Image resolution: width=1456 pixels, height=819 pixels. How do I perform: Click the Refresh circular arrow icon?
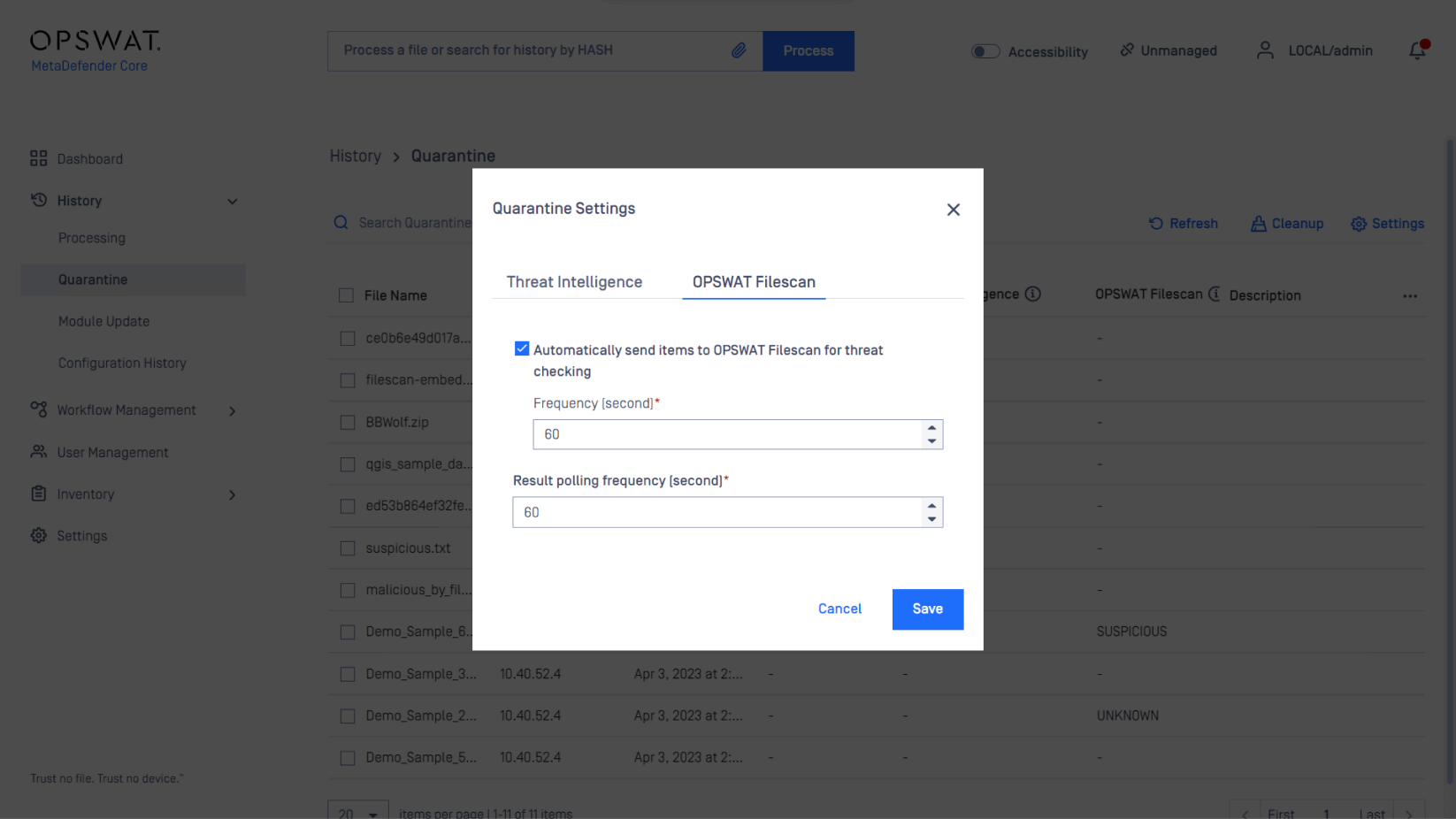click(x=1156, y=224)
